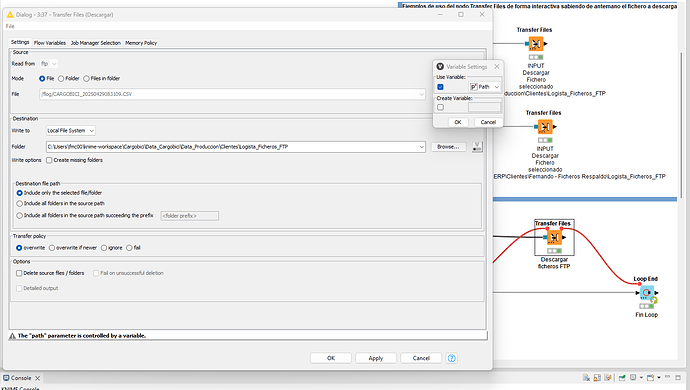This screenshot has width=690, height=390.
Task: Click Cancel in the Transfer Files dialog
Action: [x=421, y=358]
